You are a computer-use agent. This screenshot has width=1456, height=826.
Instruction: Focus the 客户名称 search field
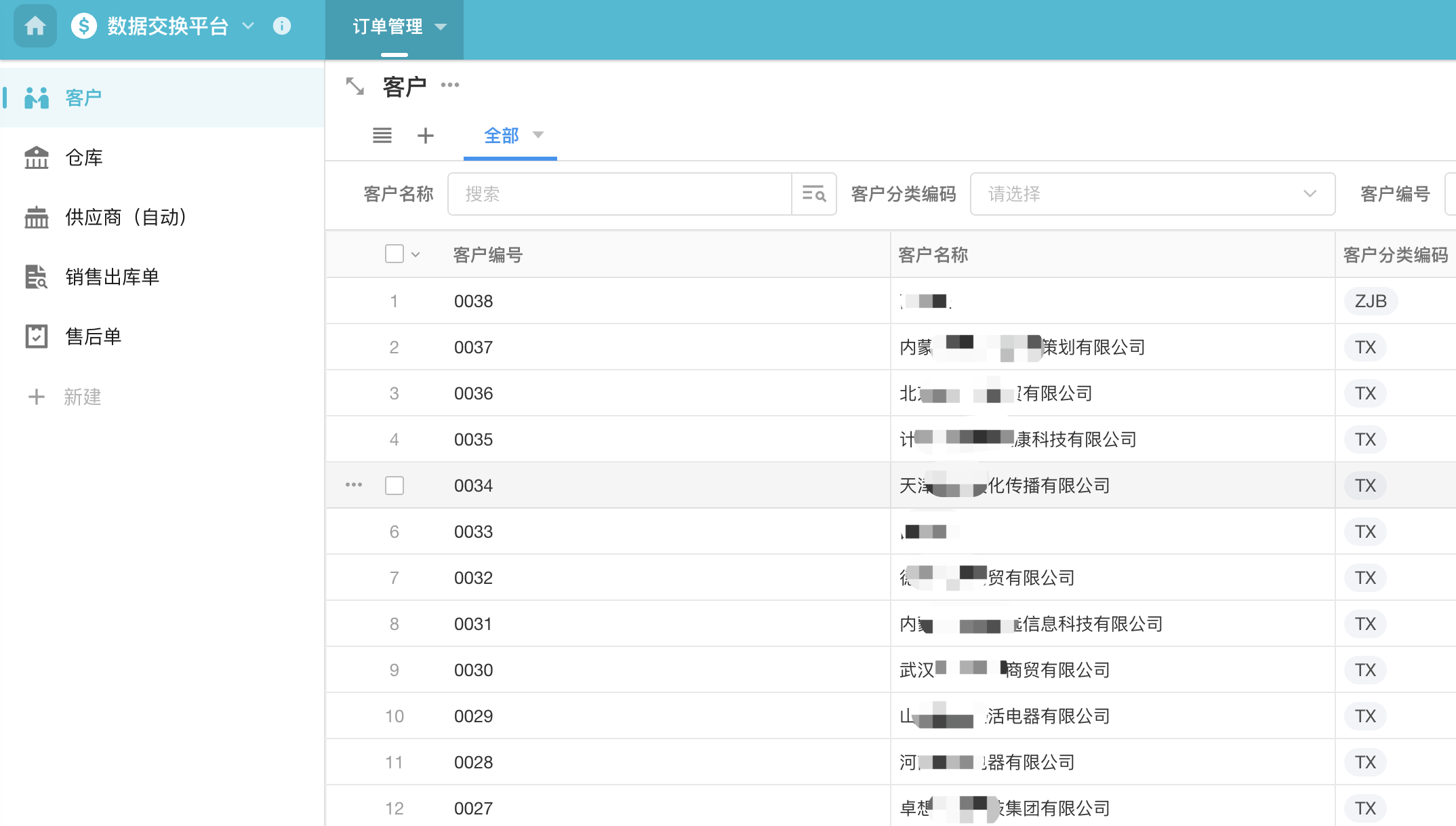pos(620,194)
